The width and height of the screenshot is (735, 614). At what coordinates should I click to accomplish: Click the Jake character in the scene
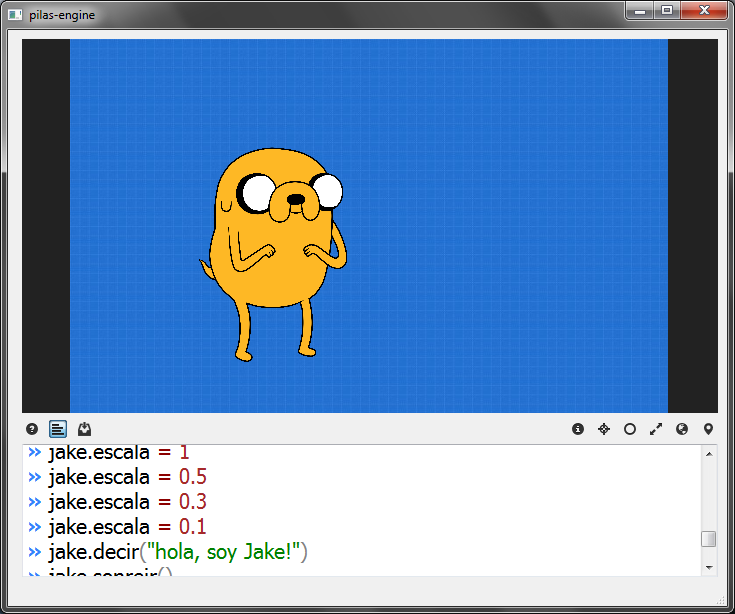[x=274, y=255]
